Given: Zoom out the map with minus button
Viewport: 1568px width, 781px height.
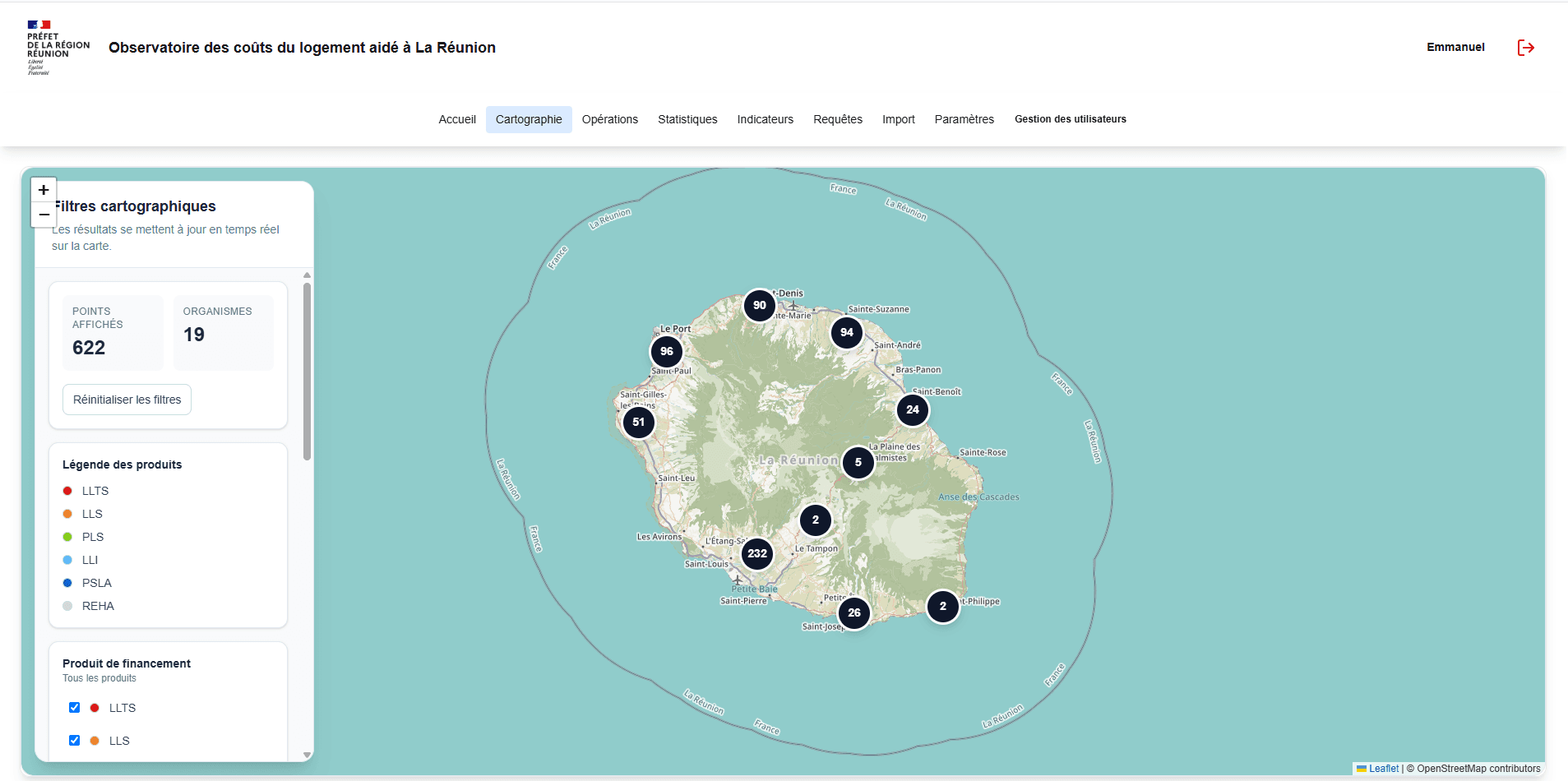Looking at the screenshot, I should coord(44,215).
